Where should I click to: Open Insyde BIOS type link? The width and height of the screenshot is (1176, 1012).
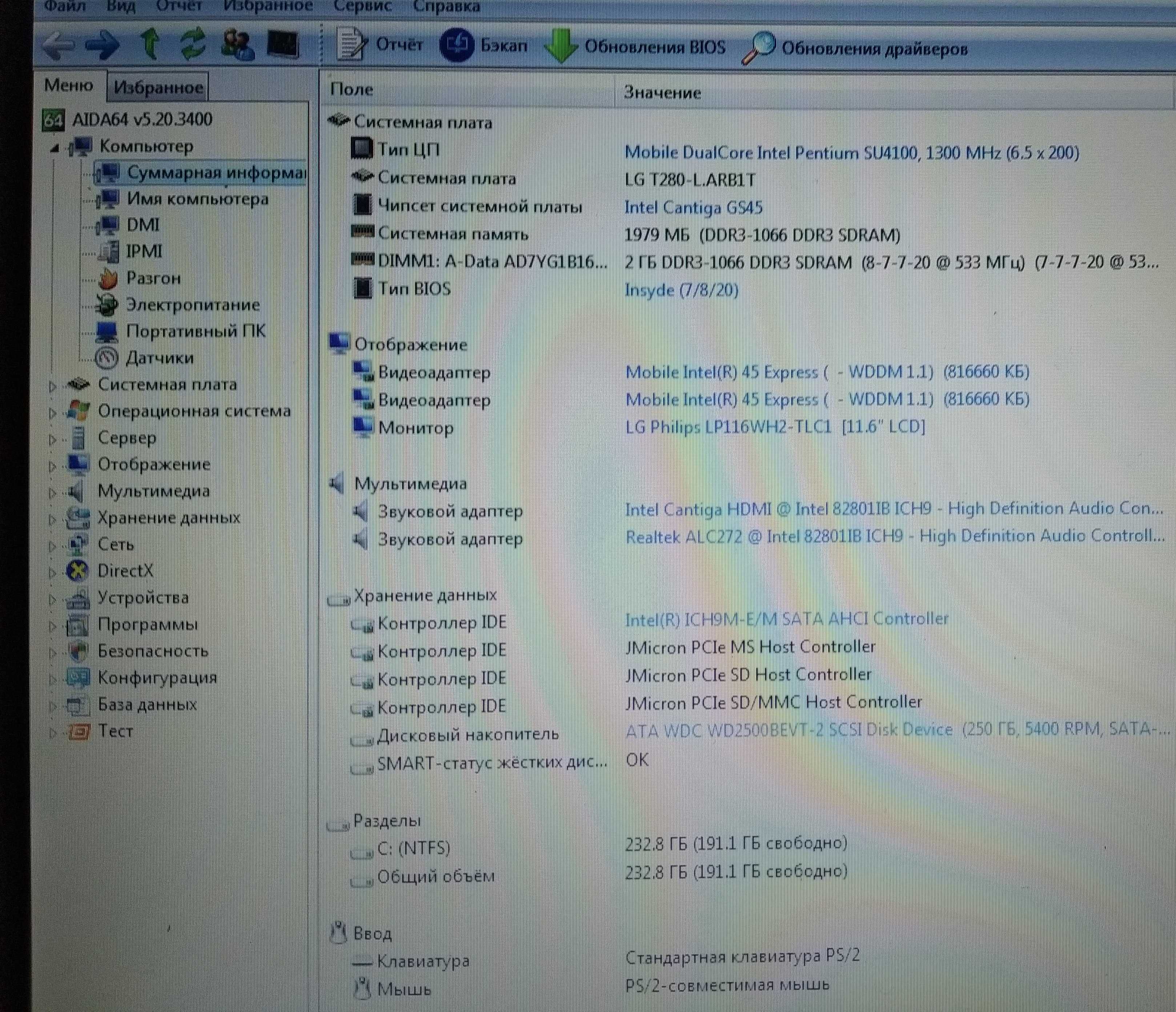pos(681,290)
